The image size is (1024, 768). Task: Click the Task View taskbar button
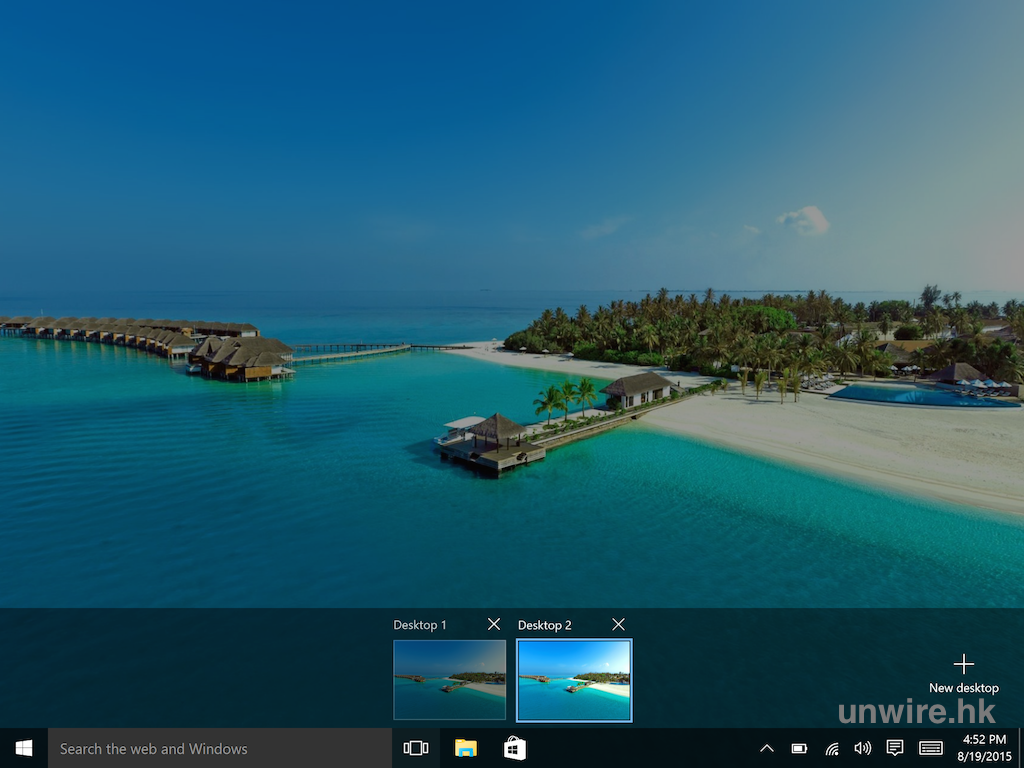[416, 748]
